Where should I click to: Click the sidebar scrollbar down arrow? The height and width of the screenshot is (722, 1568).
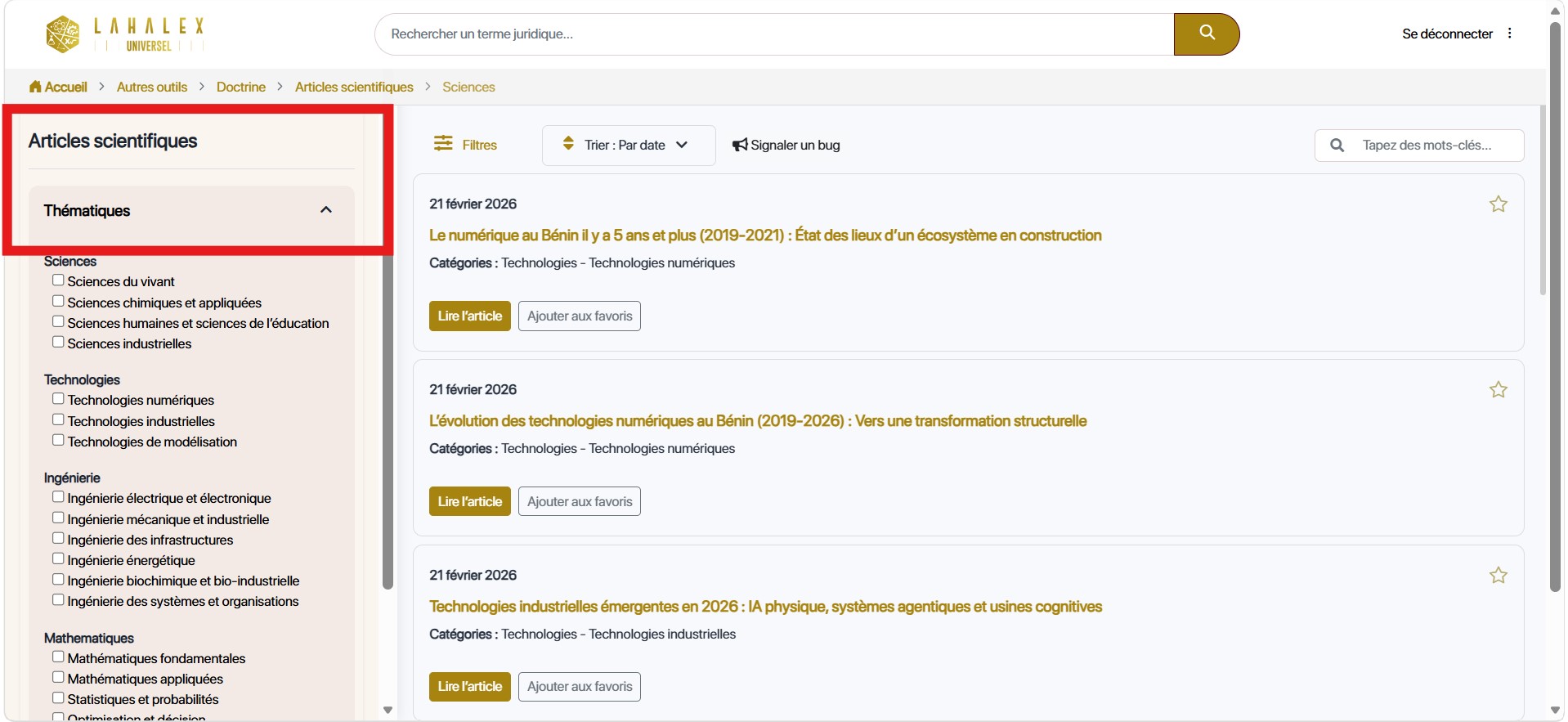[388, 710]
